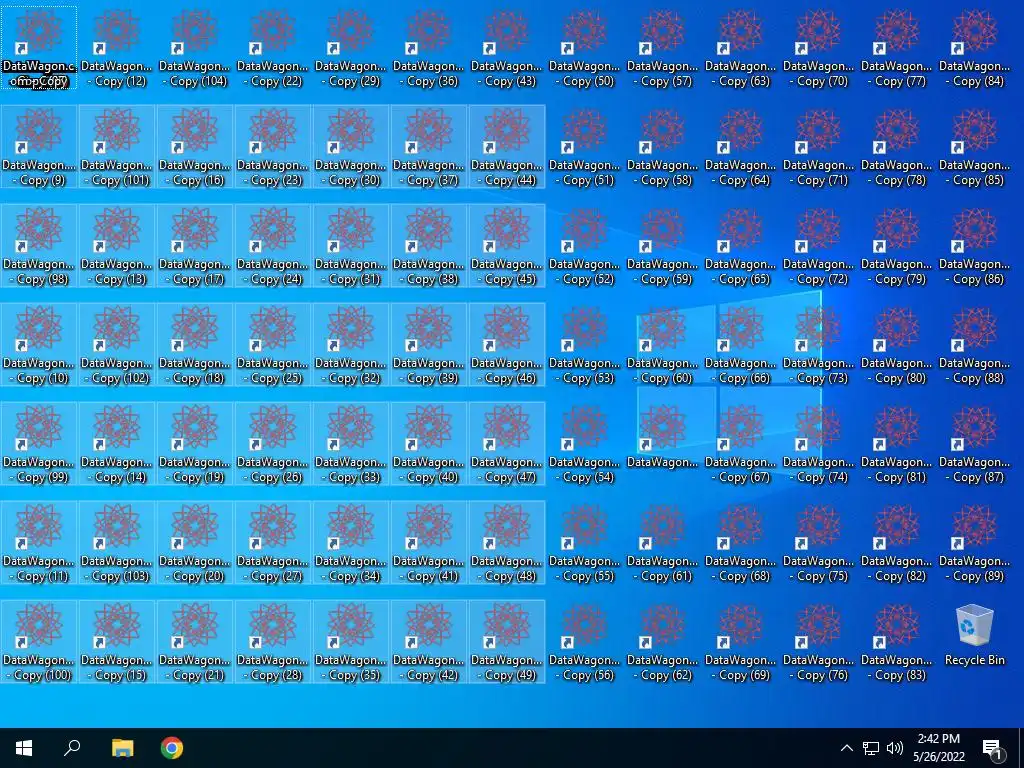Open File Explorer from taskbar

[122, 748]
